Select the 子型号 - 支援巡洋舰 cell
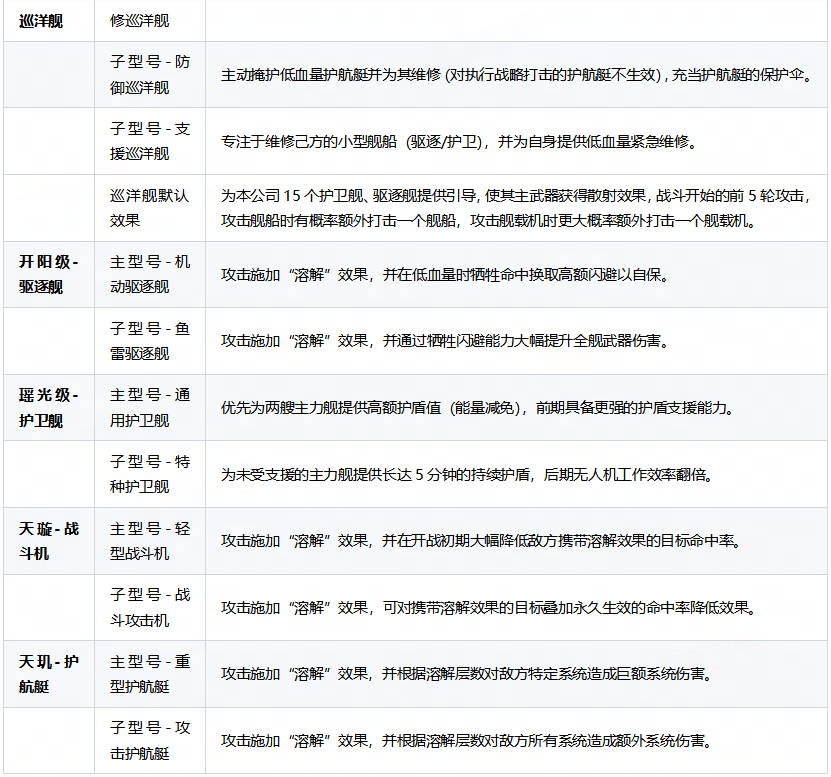 (150, 141)
